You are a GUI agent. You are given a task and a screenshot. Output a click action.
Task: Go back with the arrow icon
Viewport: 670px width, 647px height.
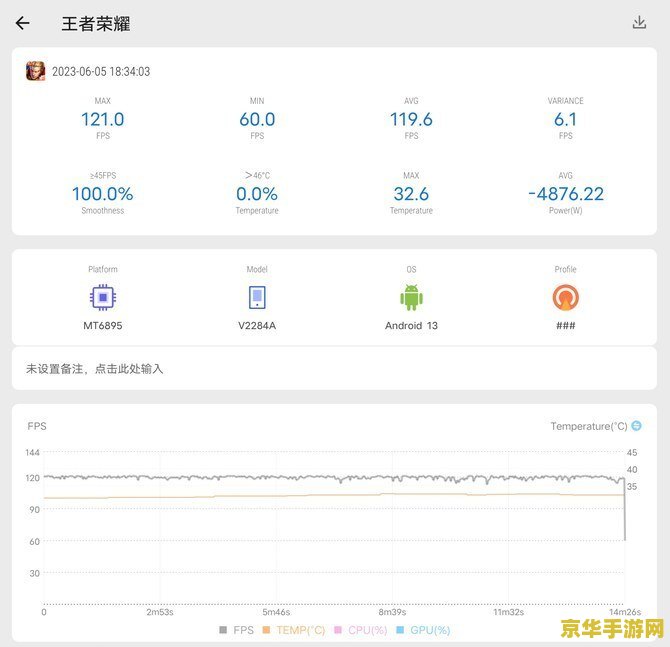[22, 23]
